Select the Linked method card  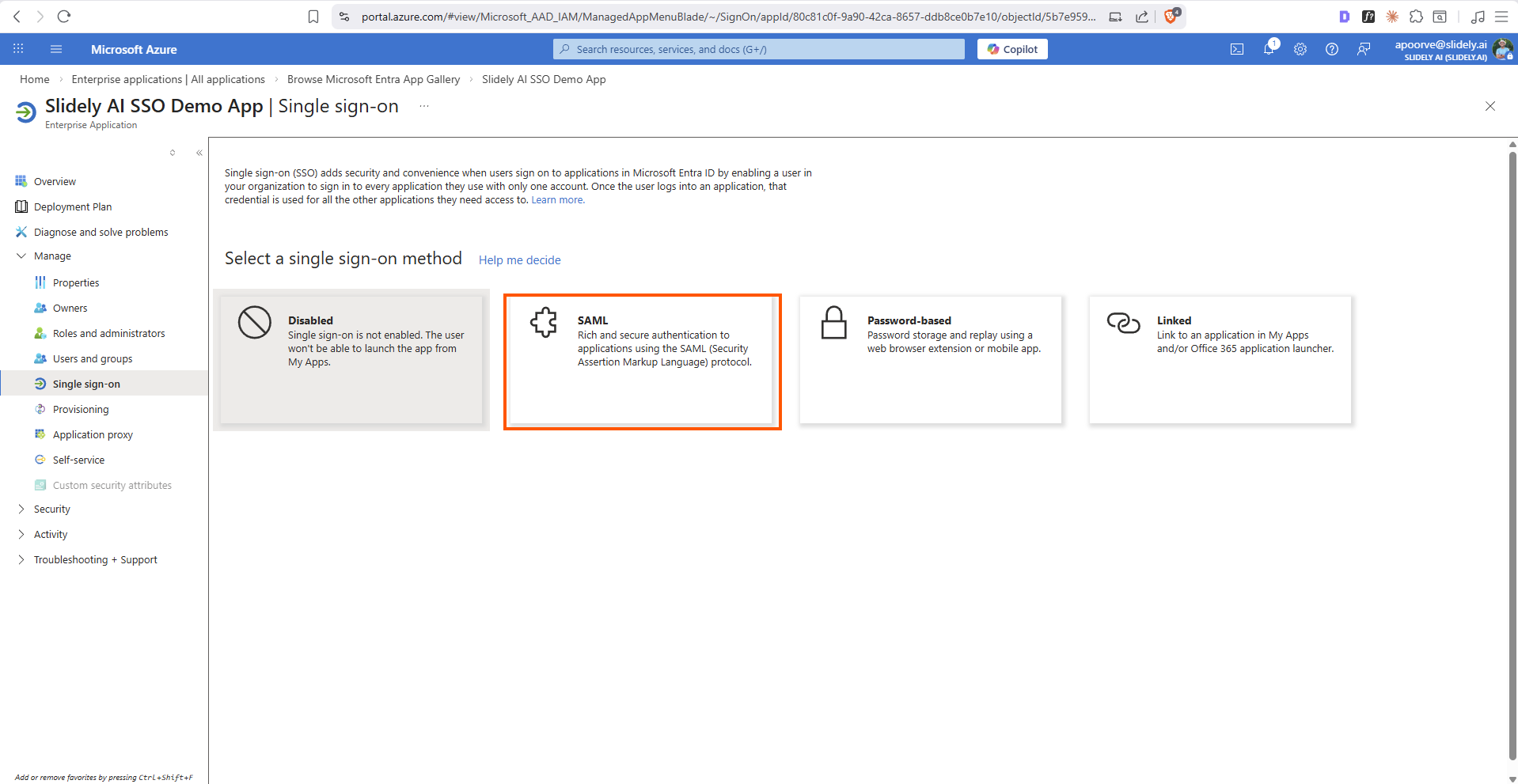1220,360
